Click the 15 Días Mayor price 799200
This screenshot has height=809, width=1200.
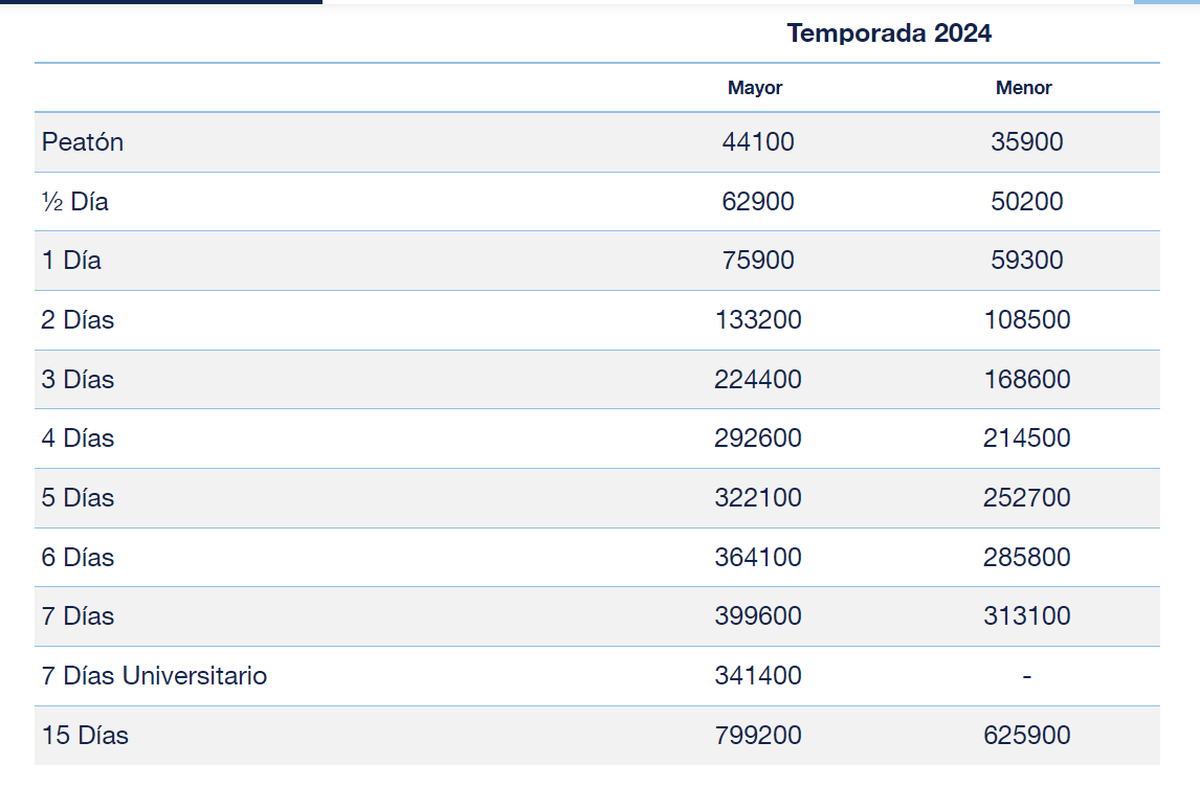758,736
